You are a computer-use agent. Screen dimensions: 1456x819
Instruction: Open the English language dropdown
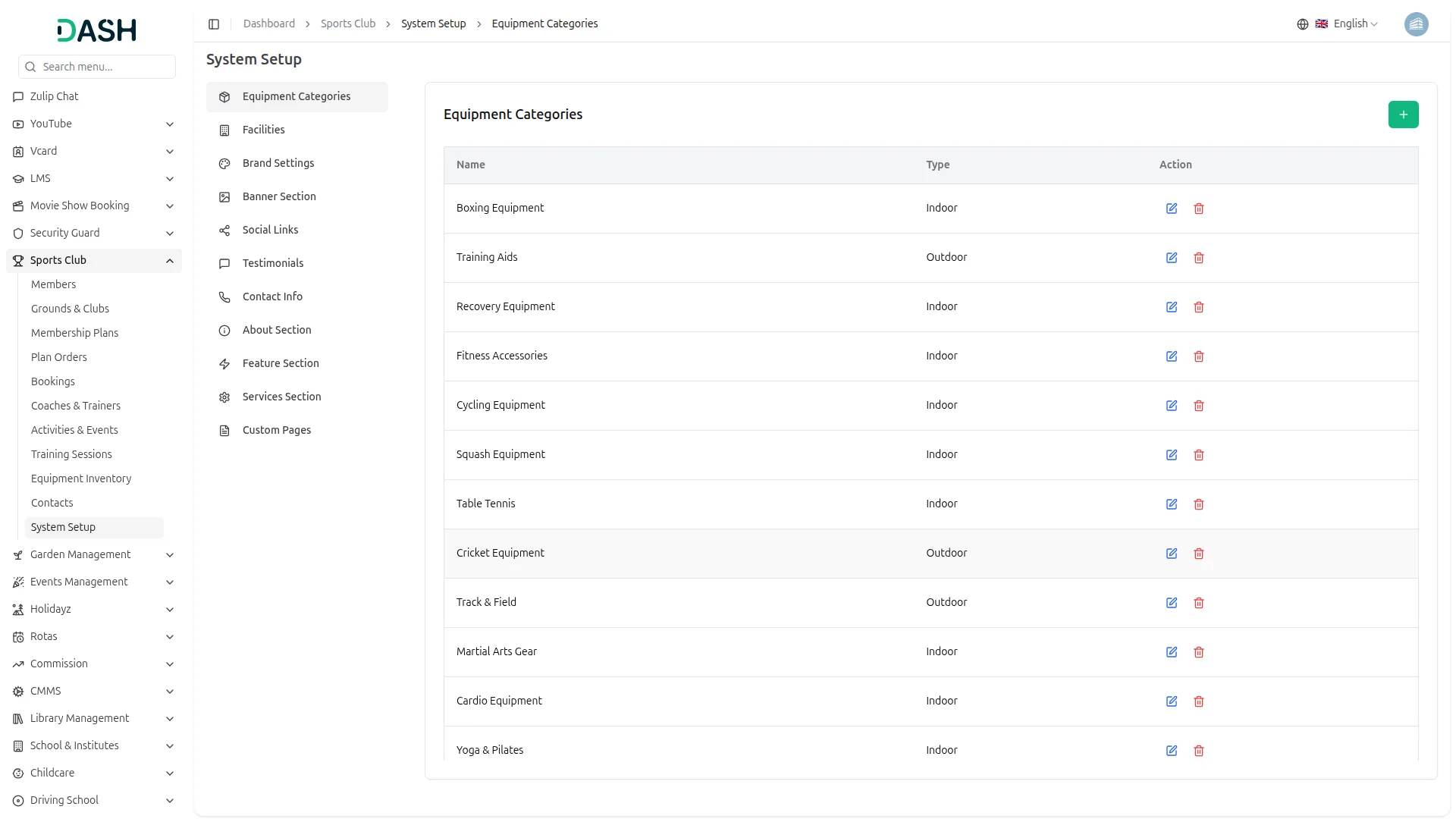coord(1354,24)
